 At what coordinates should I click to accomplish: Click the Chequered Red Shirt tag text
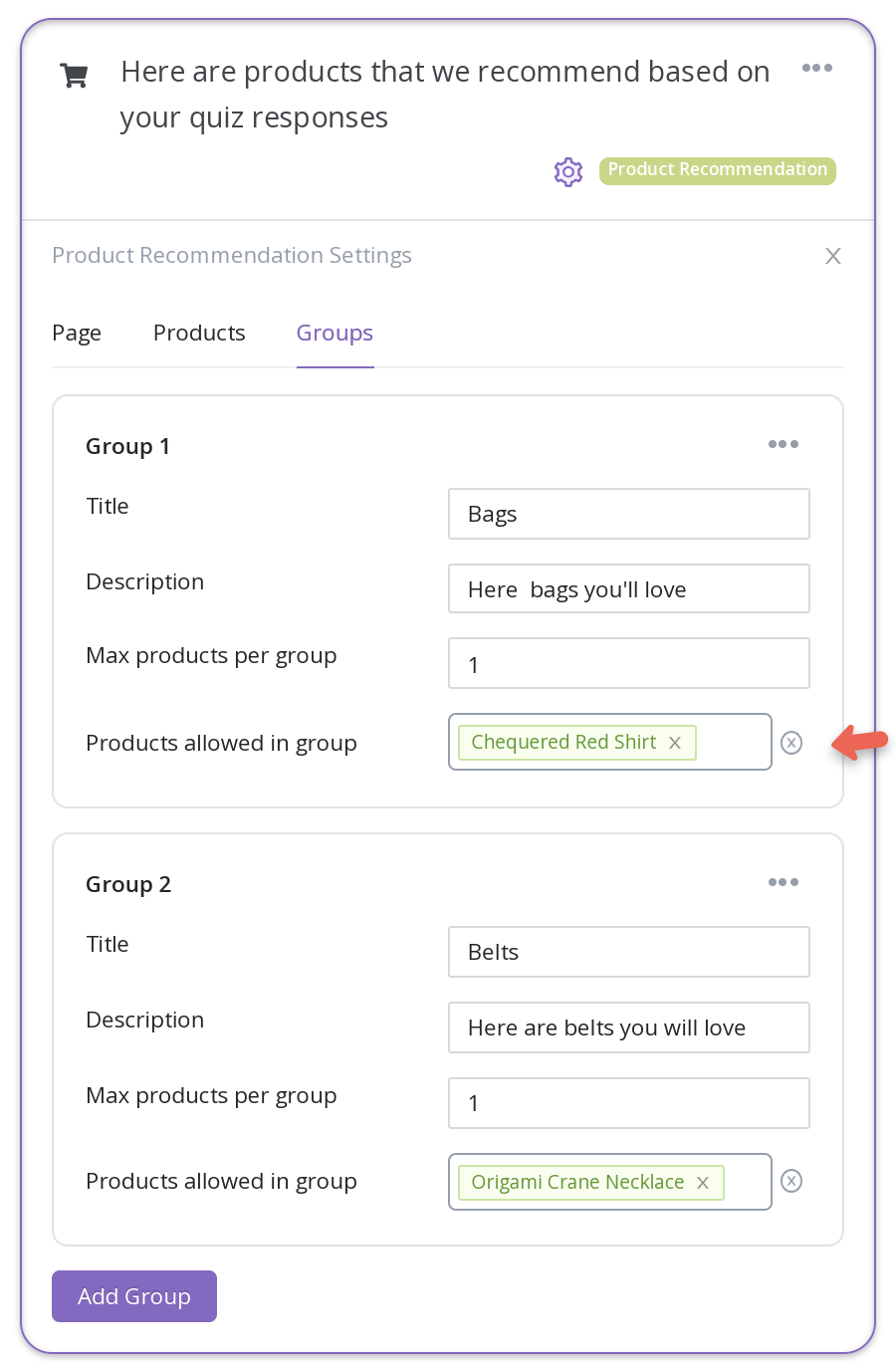563,742
